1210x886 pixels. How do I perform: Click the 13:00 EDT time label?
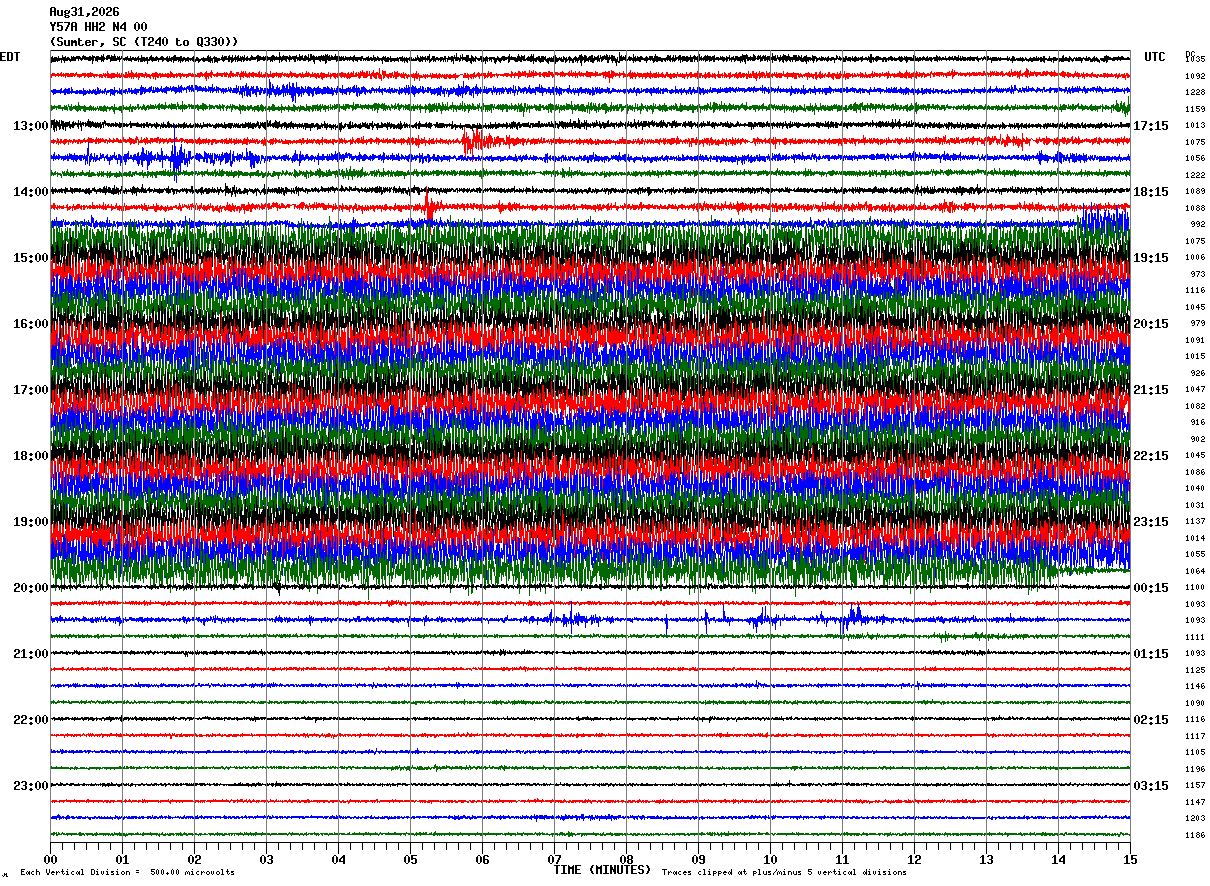[31, 126]
